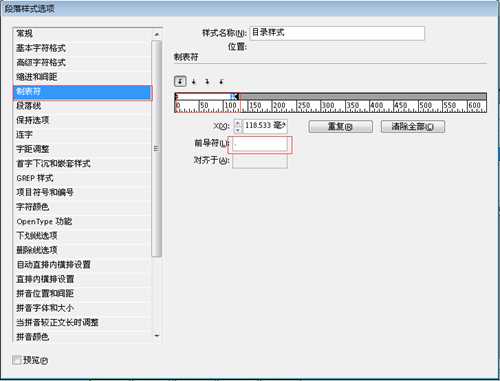Image resolution: width=500 pixels, height=381 pixels.
Task: Select the highlighted 制表符 category
Action: pyautogui.click(x=82, y=92)
